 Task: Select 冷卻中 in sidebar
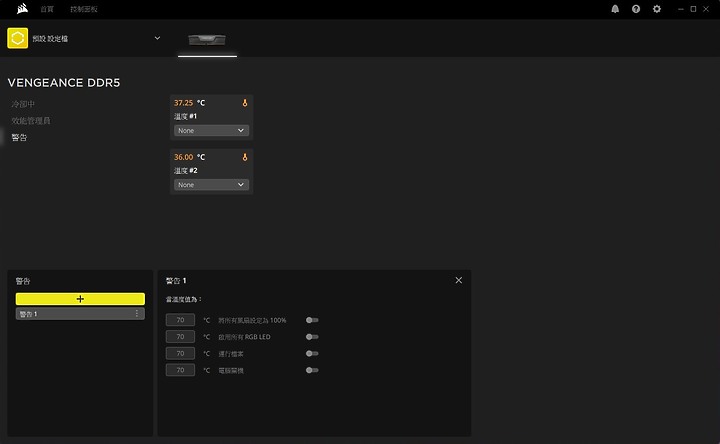tap(23, 104)
